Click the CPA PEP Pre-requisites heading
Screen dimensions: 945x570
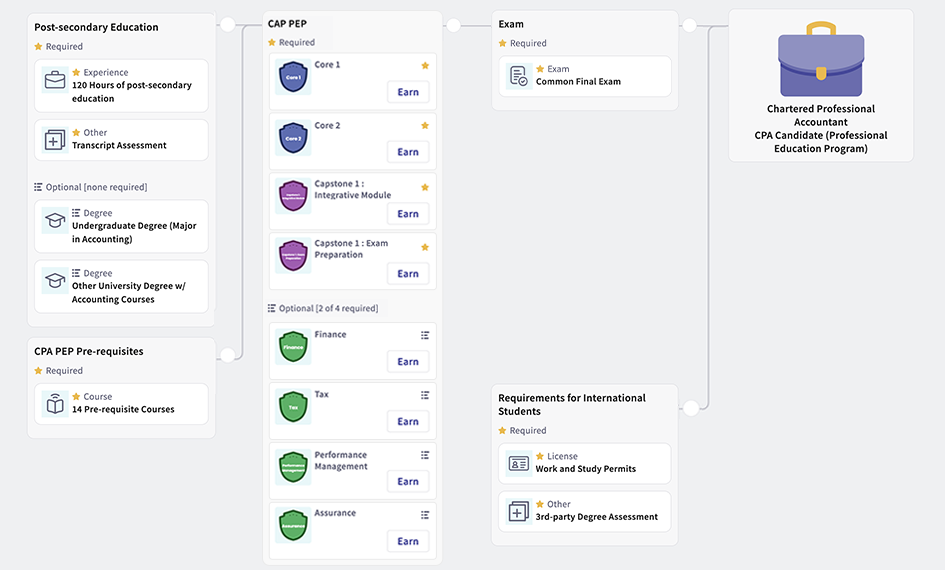(x=89, y=351)
